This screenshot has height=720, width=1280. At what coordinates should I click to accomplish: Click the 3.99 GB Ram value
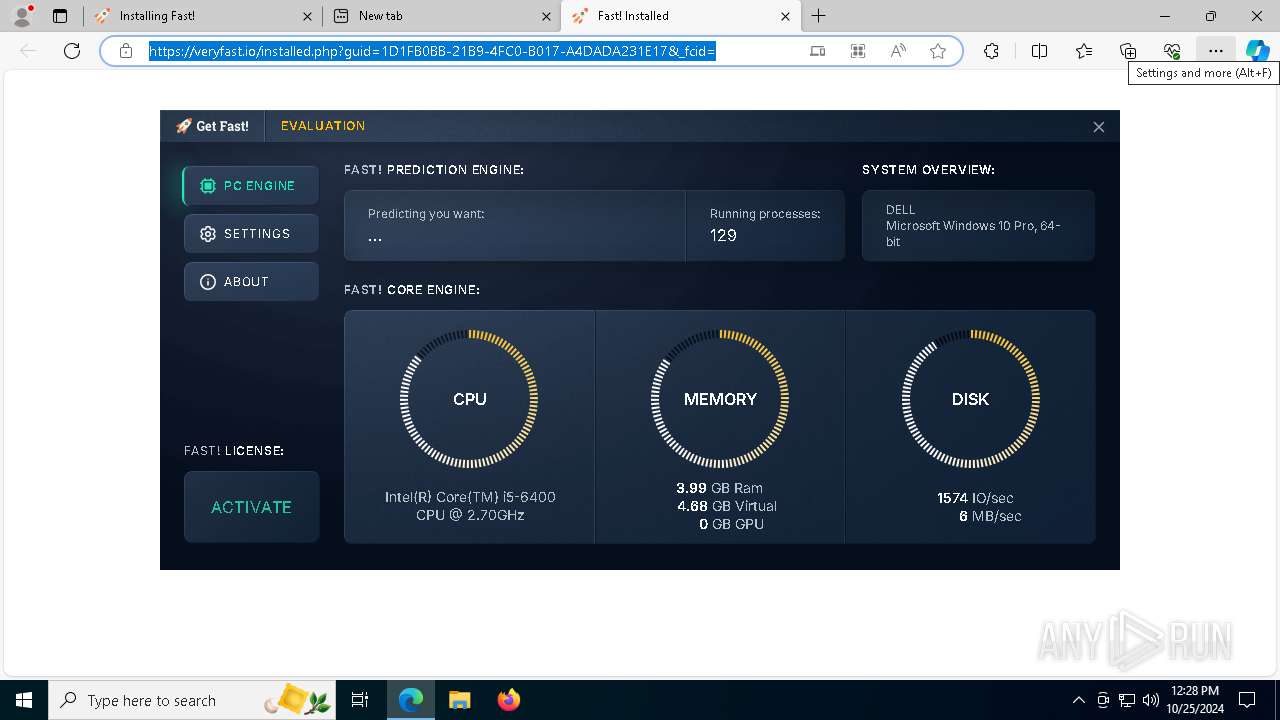click(719, 488)
